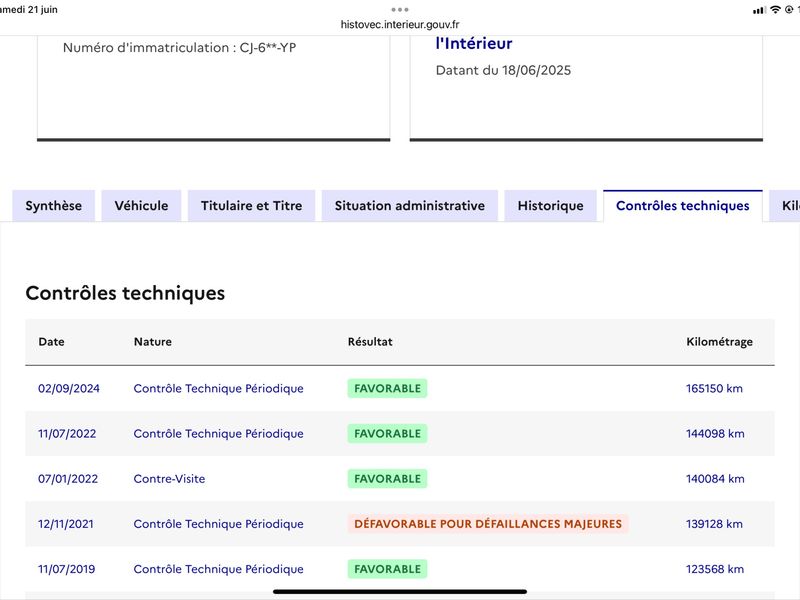
Task: Click the Contrôles techniques section heading
Action: point(125,293)
